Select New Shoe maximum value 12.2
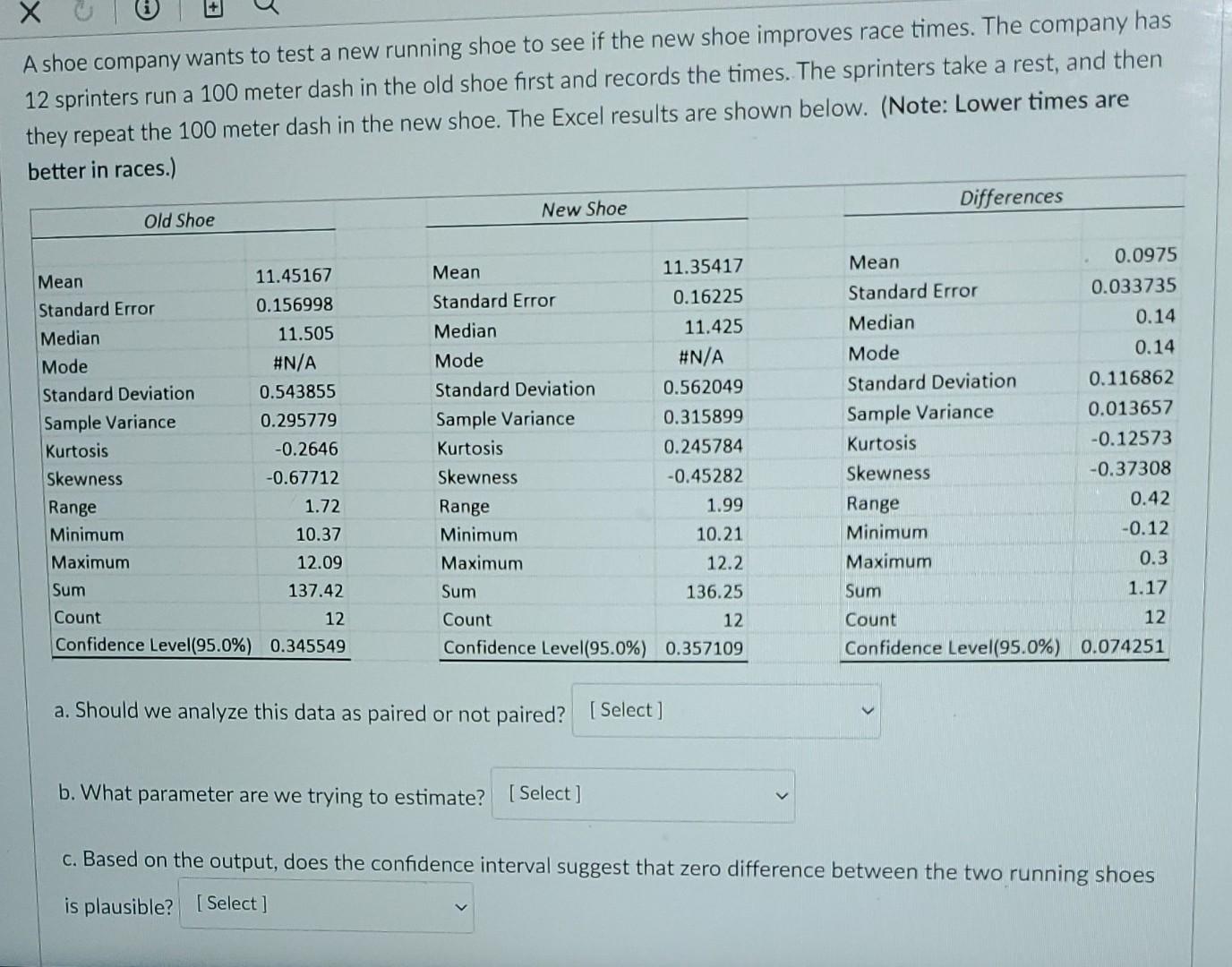 724,563
